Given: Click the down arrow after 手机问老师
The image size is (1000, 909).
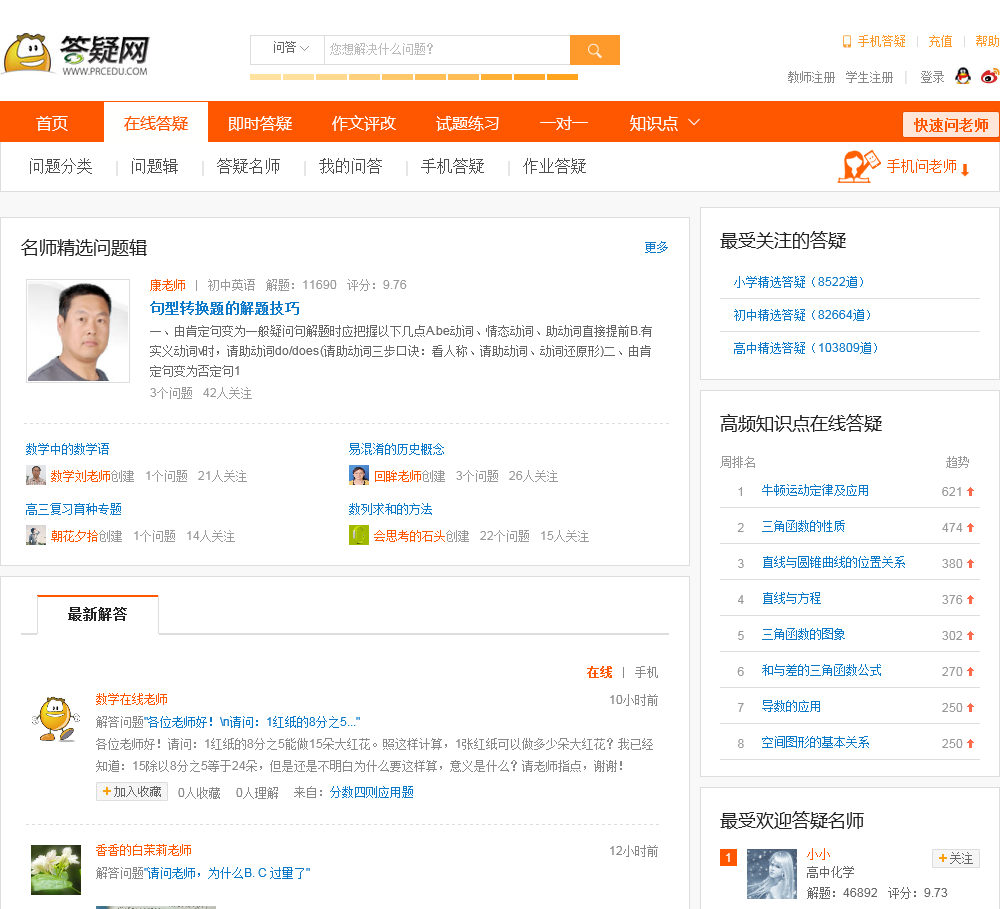Looking at the screenshot, I should click(x=965, y=170).
